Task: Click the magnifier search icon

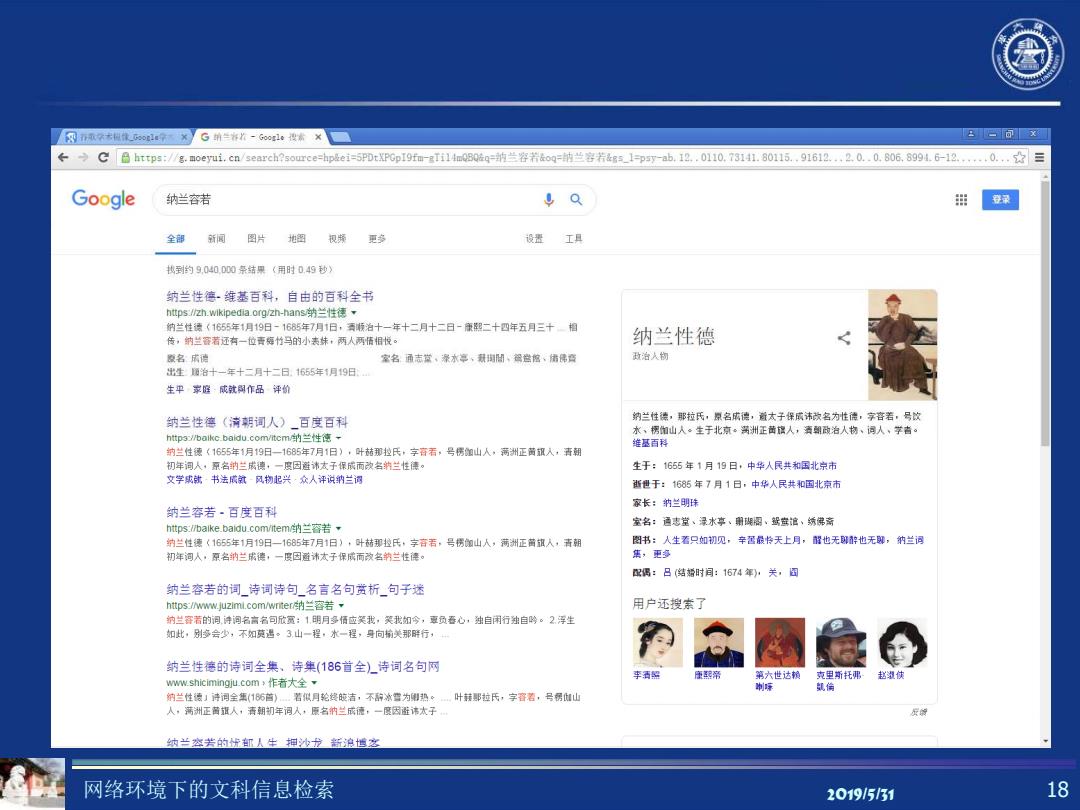Action: coord(576,200)
